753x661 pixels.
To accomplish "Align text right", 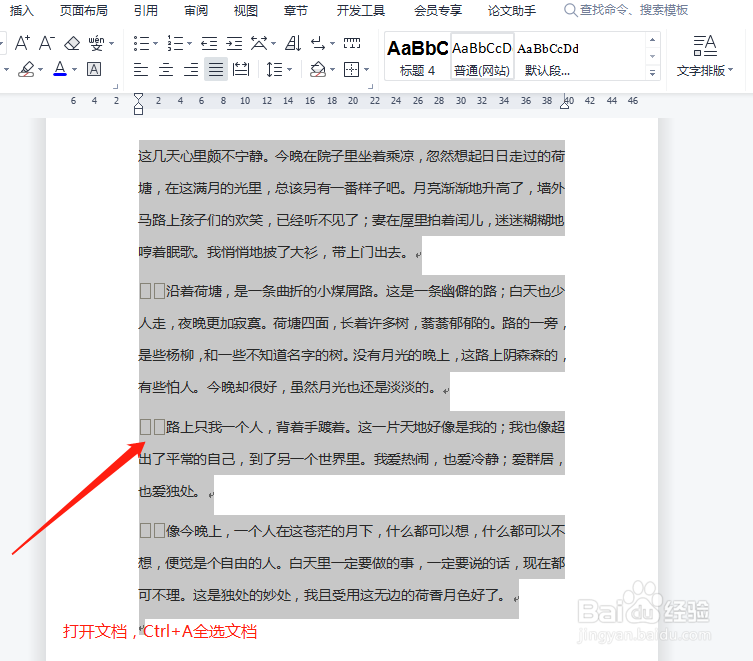I will (x=191, y=70).
